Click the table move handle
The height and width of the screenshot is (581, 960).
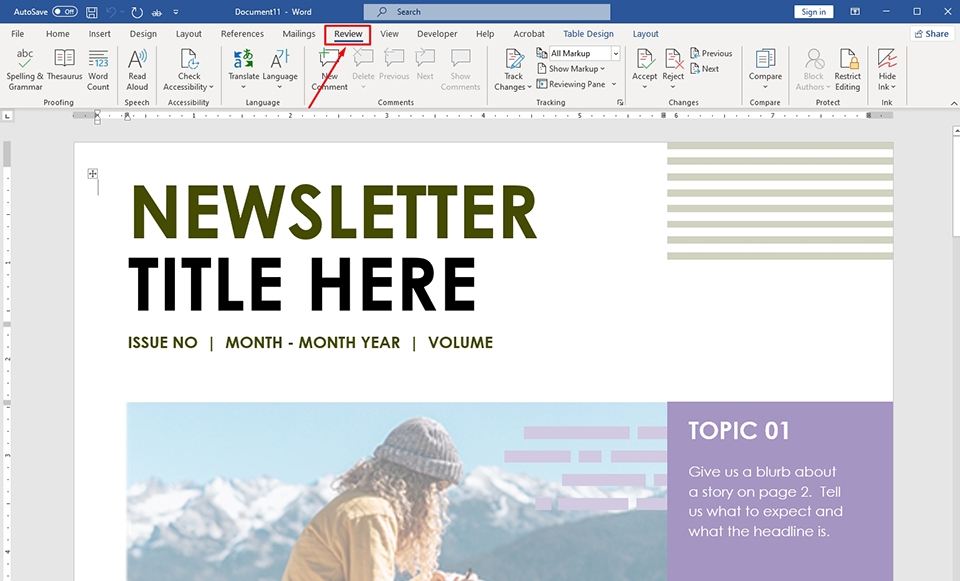coord(92,174)
